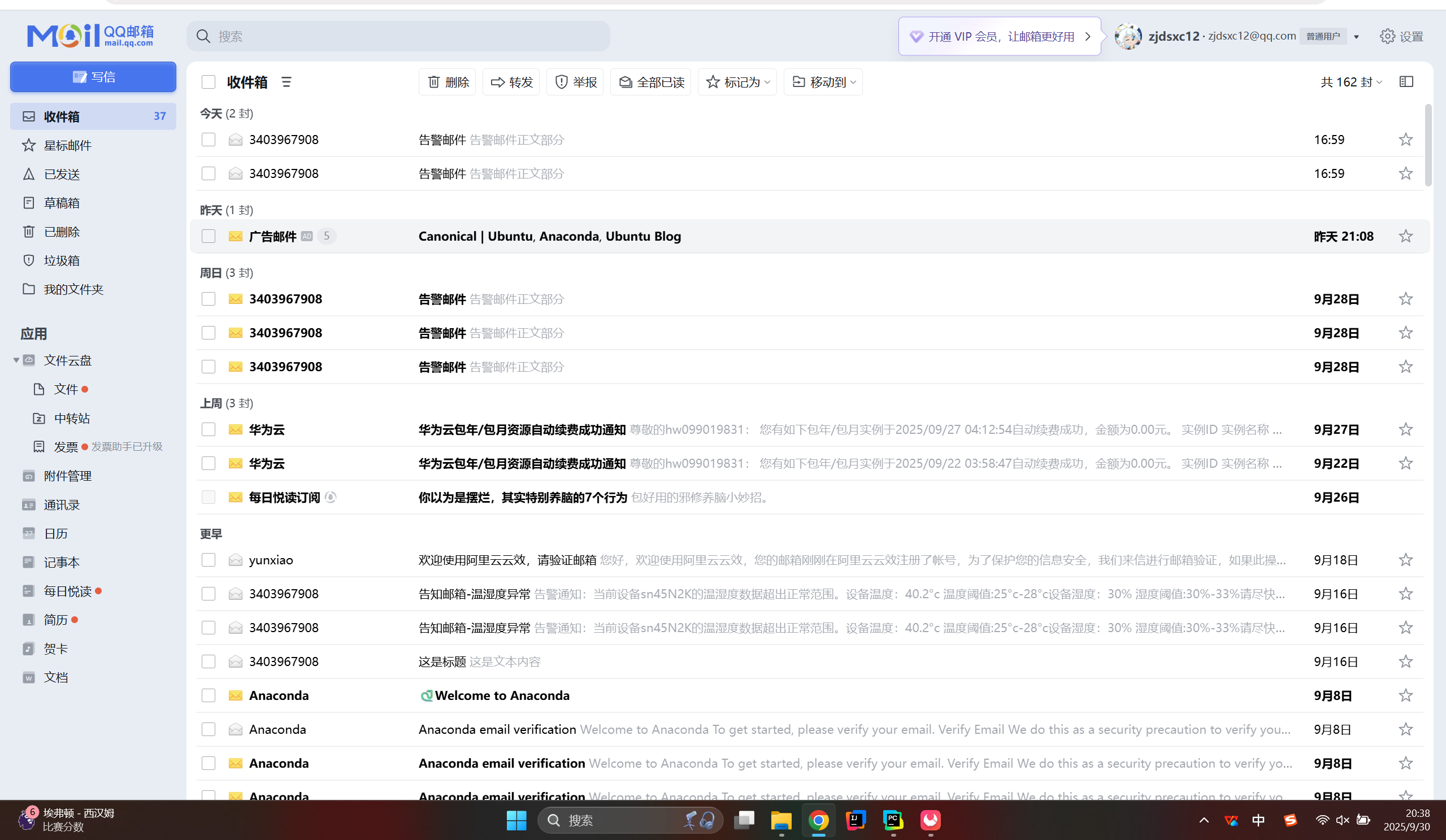Click the Forward arrow toolbar button
The width and height of the screenshot is (1446, 840).
[511, 82]
